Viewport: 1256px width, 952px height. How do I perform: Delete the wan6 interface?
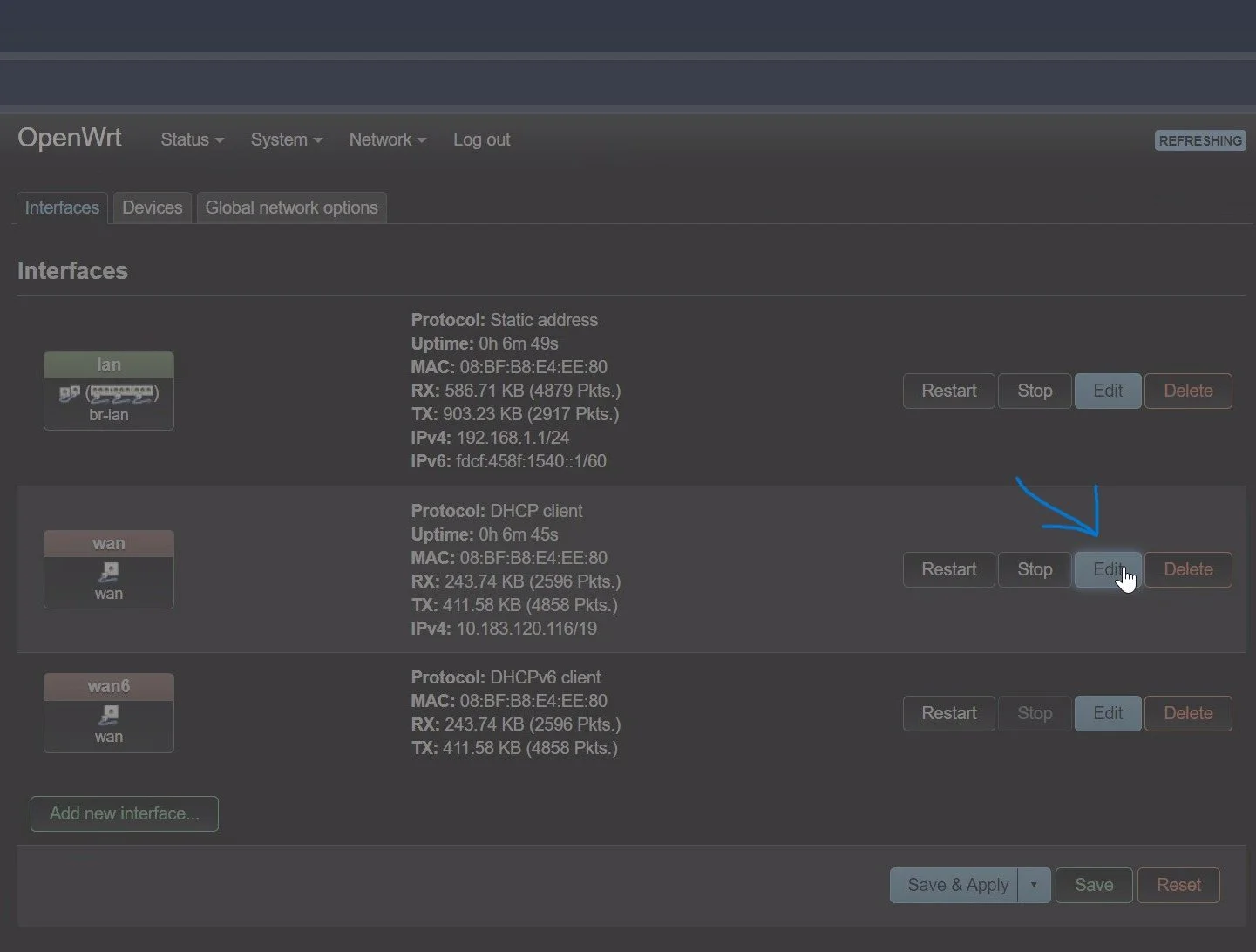(x=1188, y=713)
